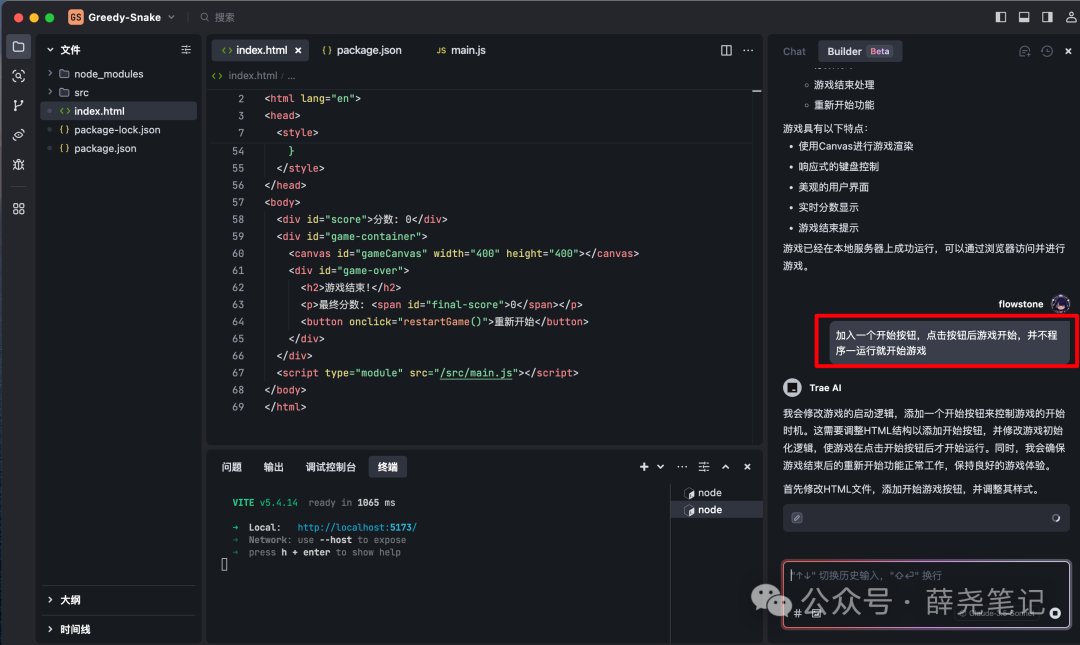Split the editor with the split icon
The width and height of the screenshot is (1080, 645).
726,50
